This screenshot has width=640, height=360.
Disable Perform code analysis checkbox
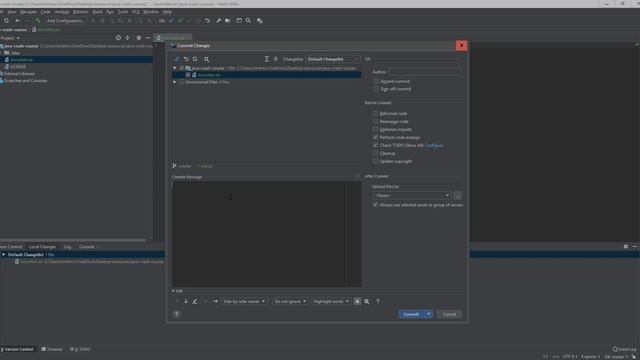pyautogui.click(x=375, y=137)
